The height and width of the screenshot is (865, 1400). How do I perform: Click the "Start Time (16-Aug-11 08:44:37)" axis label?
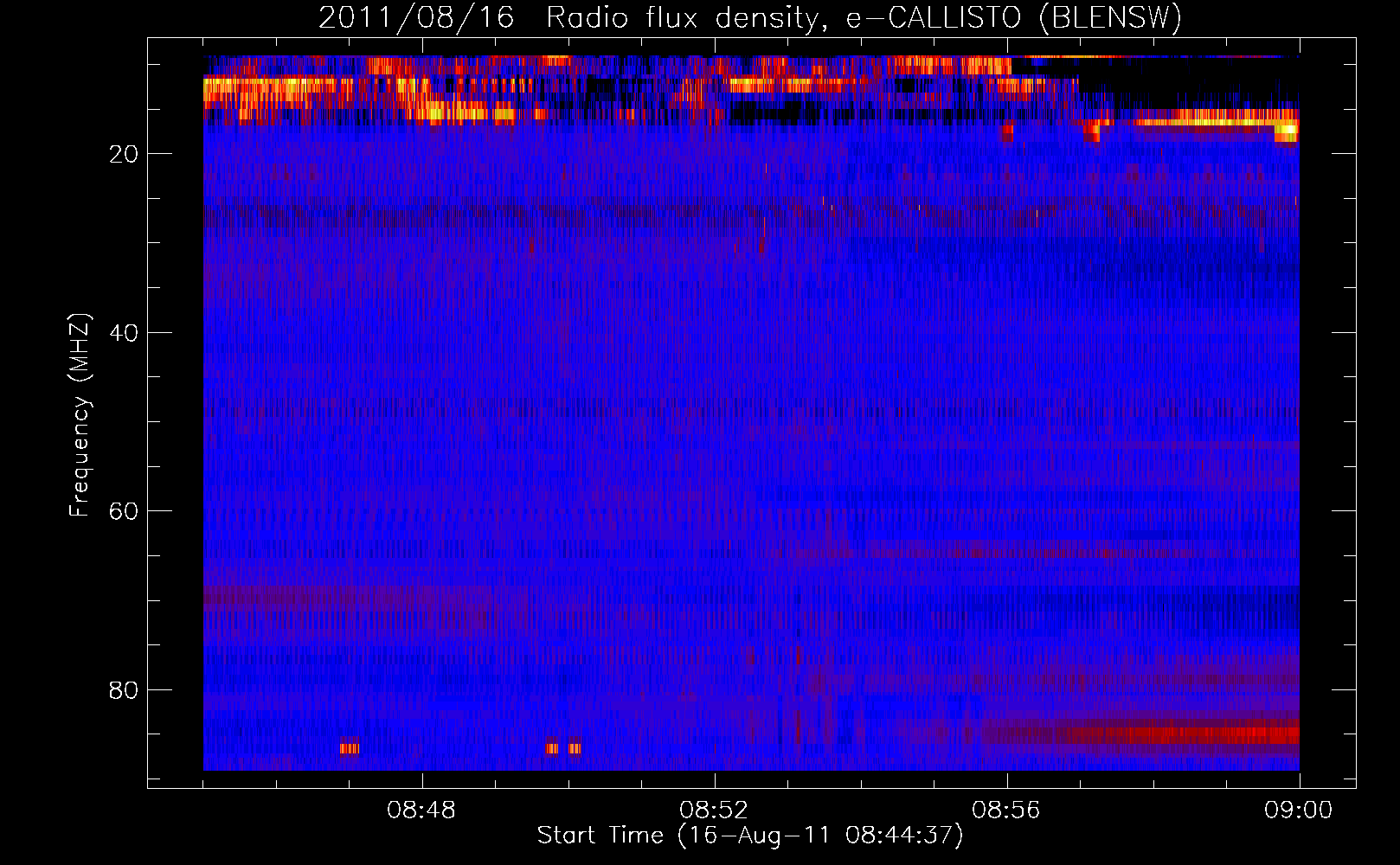[x=750, y=836]
